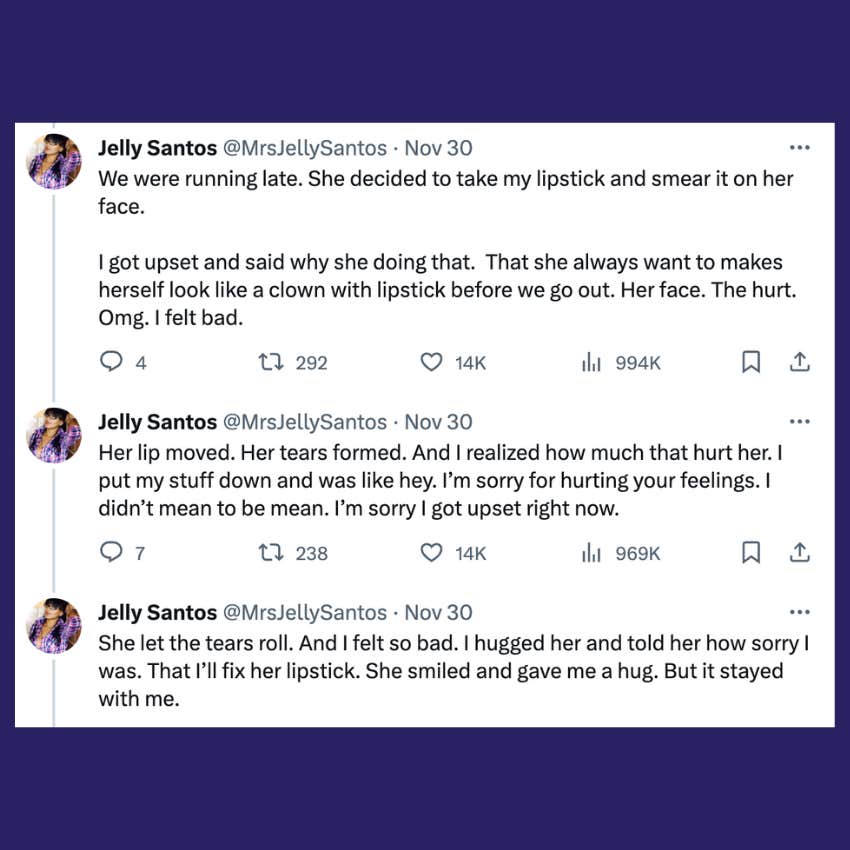
Task: Bookmark the first lipstick tweet
Action: click(751, 362)
